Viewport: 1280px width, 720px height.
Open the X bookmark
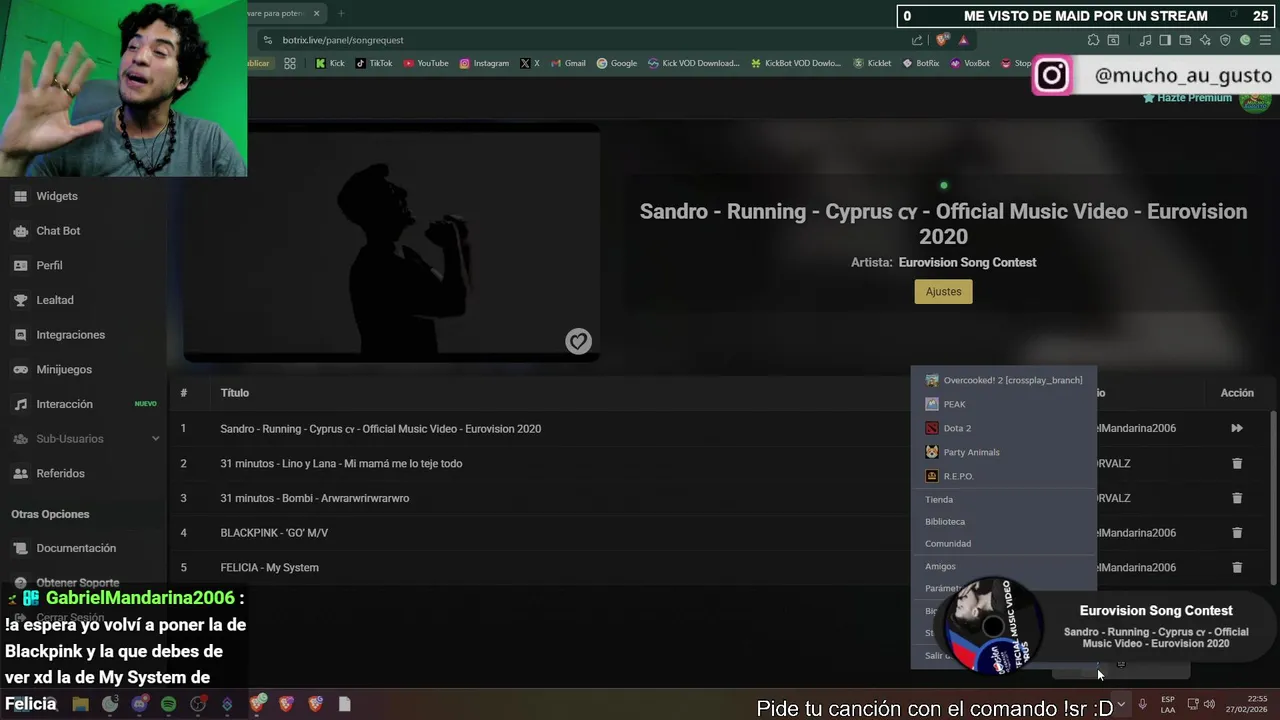pyautogui.click(x=530, y=63)
